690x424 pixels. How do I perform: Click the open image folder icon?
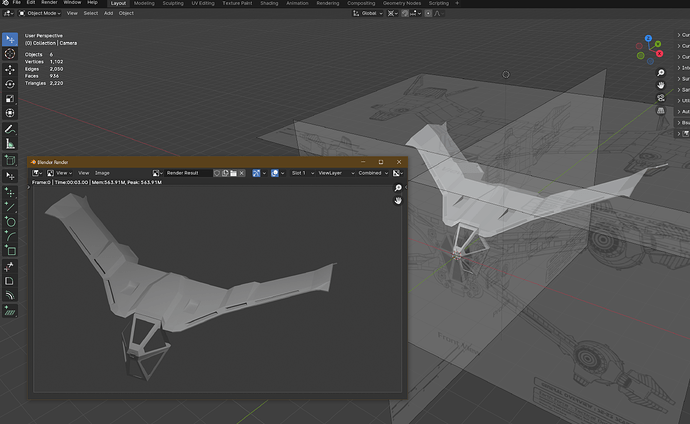233,173
